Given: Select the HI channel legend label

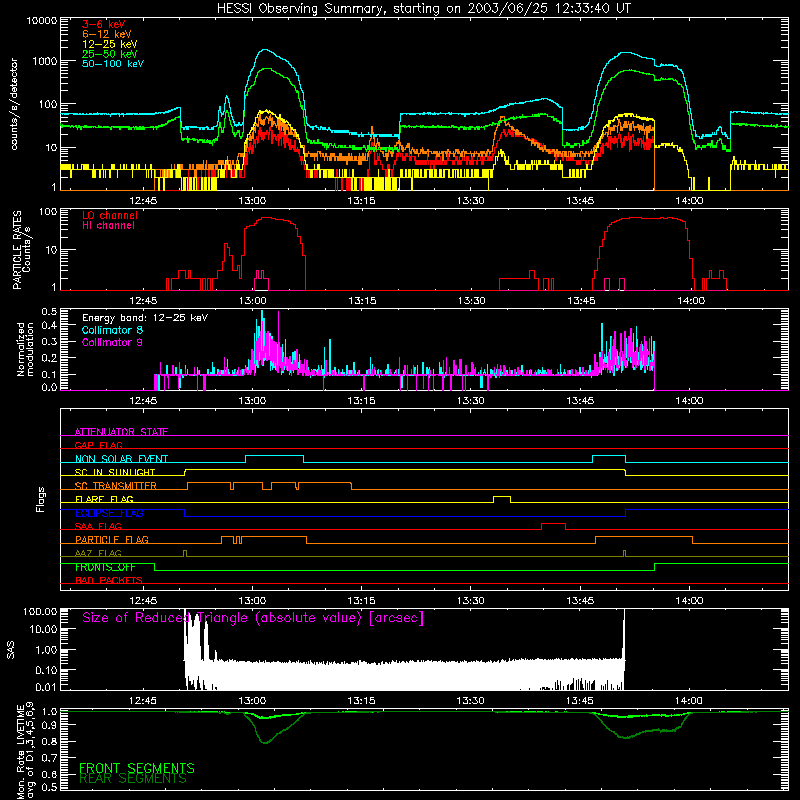Looking at the screenshot, I should pos(109,226).
